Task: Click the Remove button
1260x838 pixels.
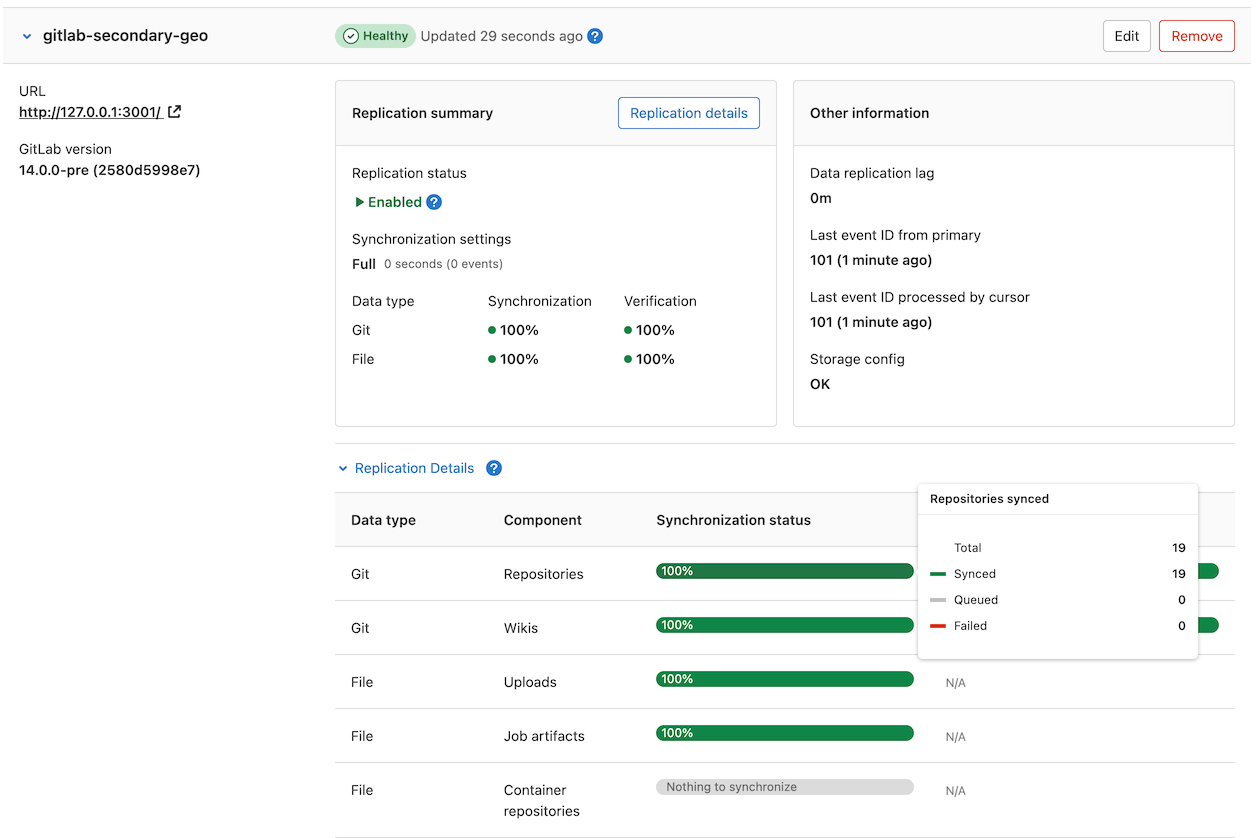Action: click(1196, 35)
